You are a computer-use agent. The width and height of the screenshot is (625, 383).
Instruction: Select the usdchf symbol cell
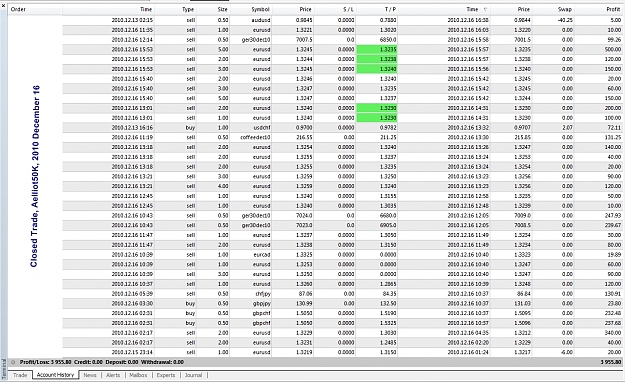[x=262, y=128]
